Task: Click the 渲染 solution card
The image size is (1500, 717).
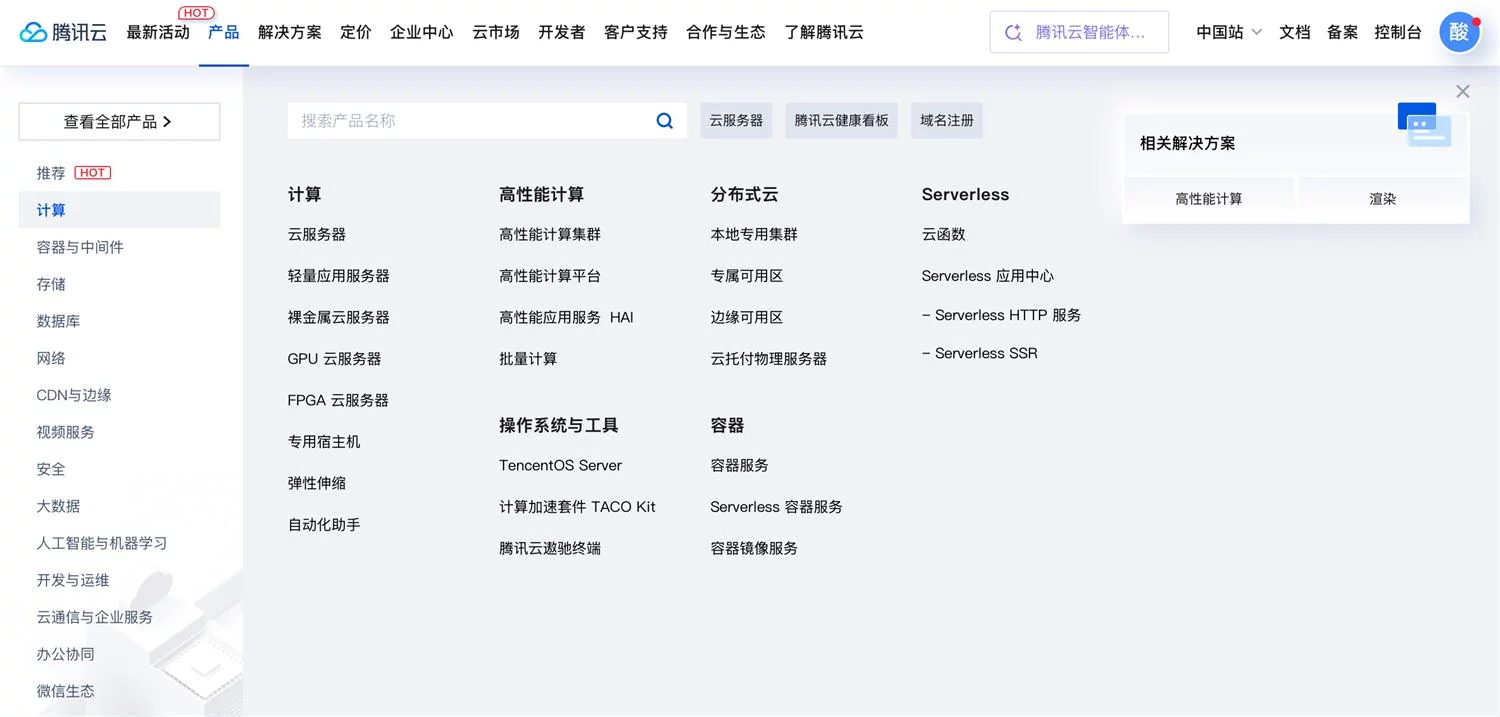Action: (1382, 197)
